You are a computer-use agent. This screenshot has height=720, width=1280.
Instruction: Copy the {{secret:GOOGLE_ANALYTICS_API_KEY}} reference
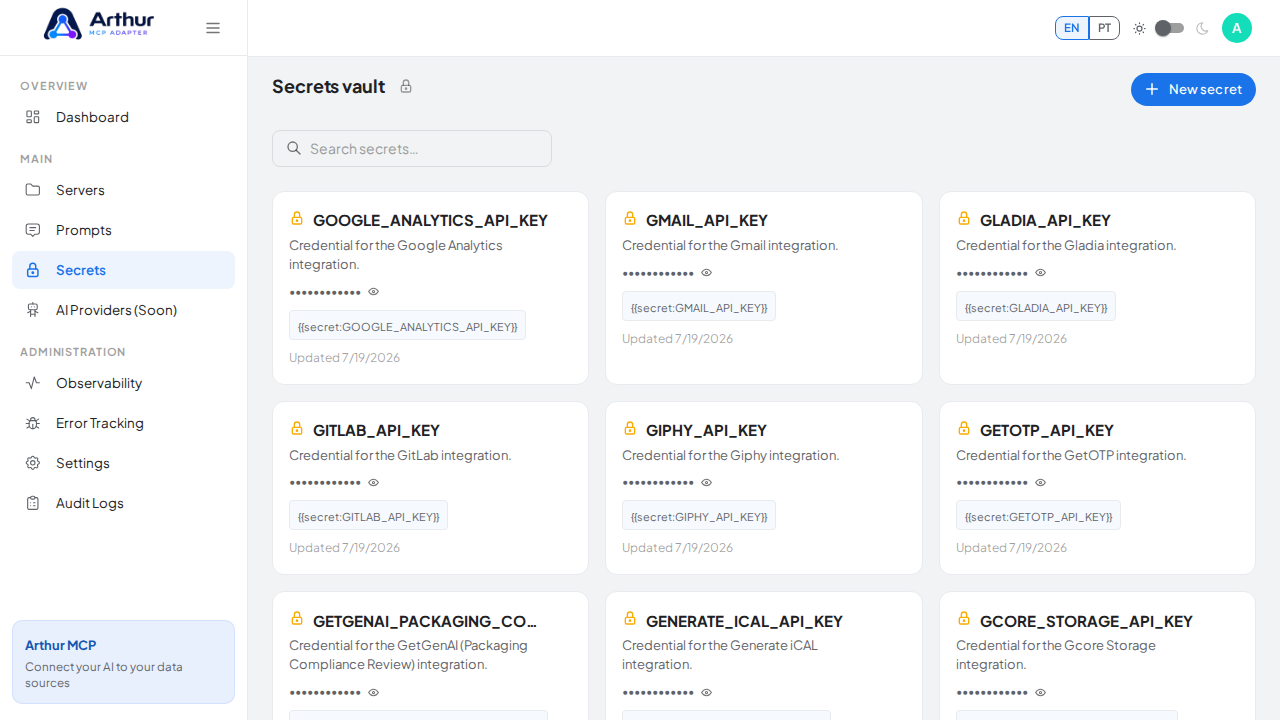(407, 326)
